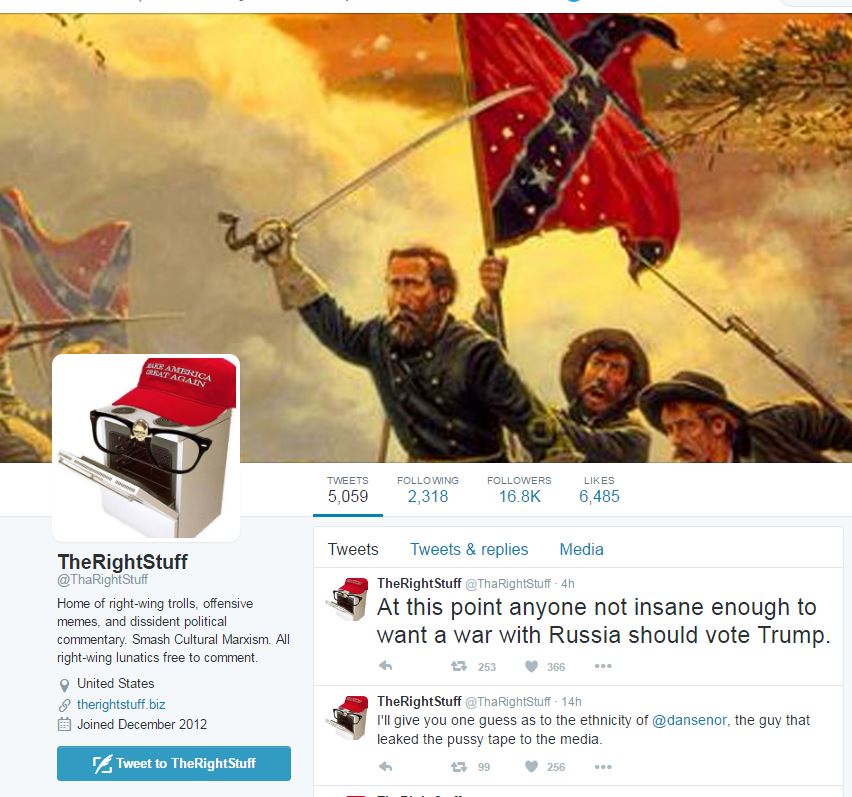Reply to the Russia war tweet
The width and height of the screenshot is (852, 797).
[x=385, y=666]
